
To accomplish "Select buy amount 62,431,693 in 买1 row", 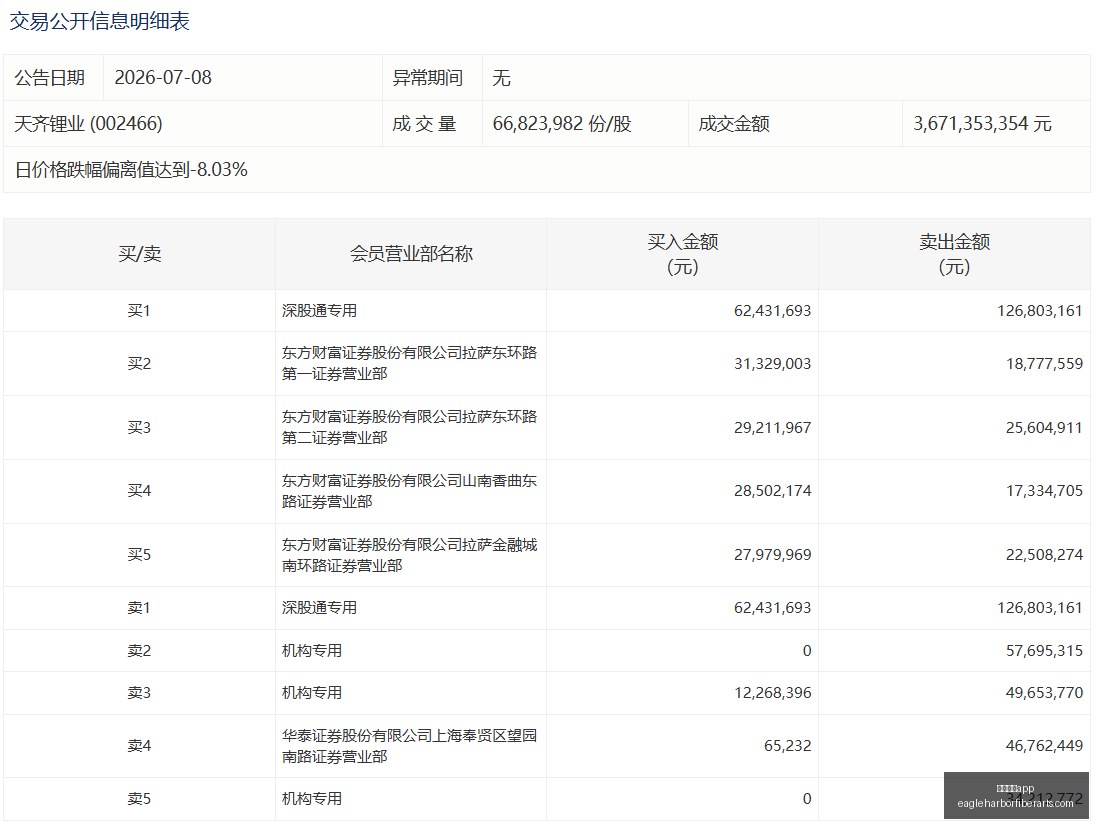I will (x=772, y=310).
